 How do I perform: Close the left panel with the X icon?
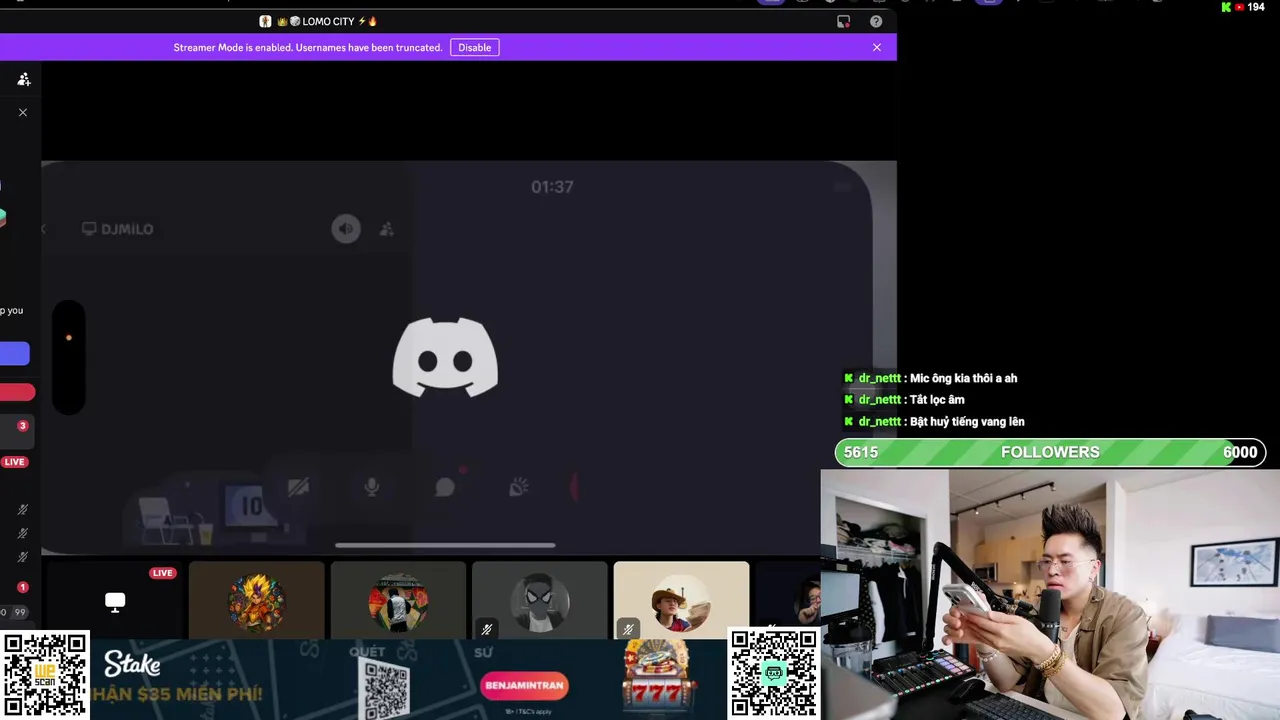[x=23, y=112]
